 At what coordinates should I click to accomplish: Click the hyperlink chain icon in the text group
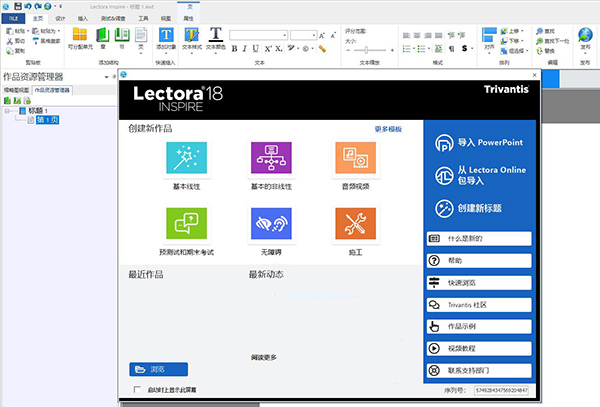tap(322, 49)
